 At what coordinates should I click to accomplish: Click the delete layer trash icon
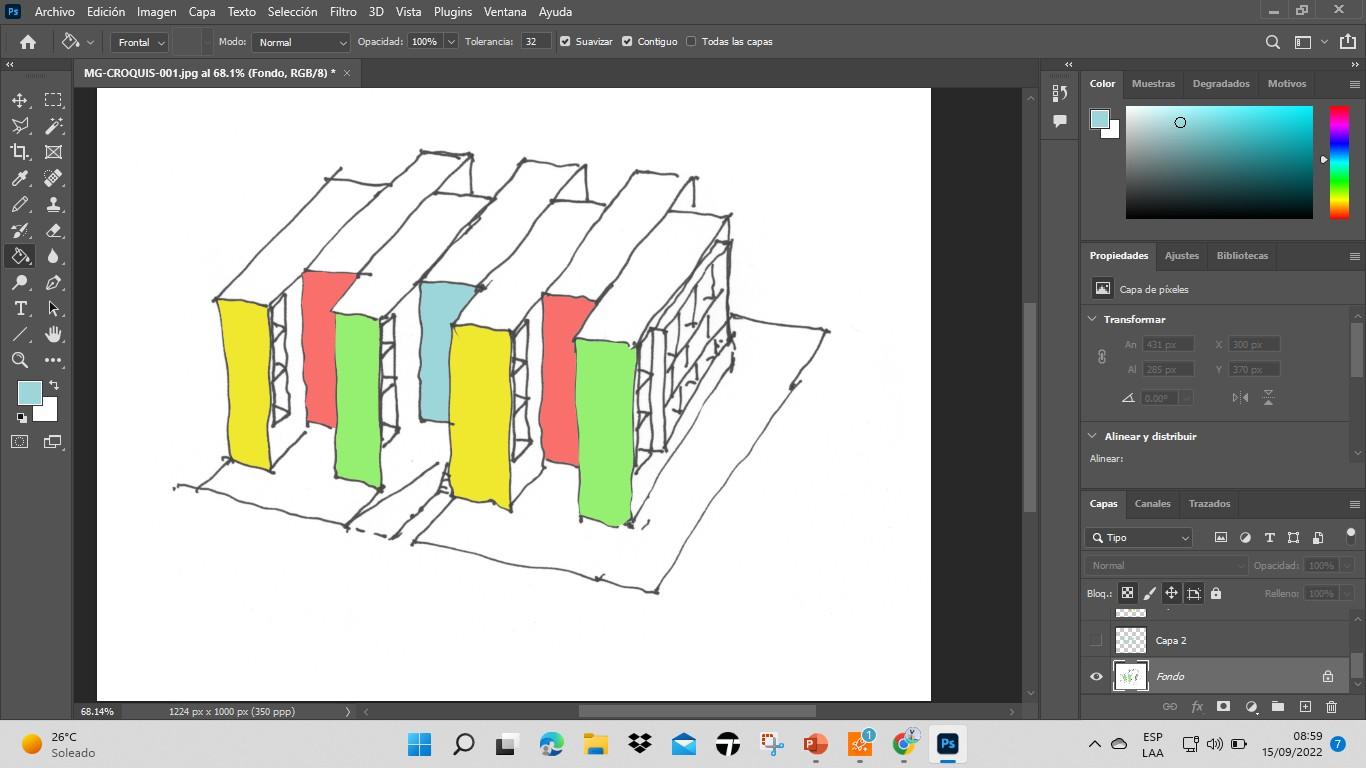tap(1331, 707)
